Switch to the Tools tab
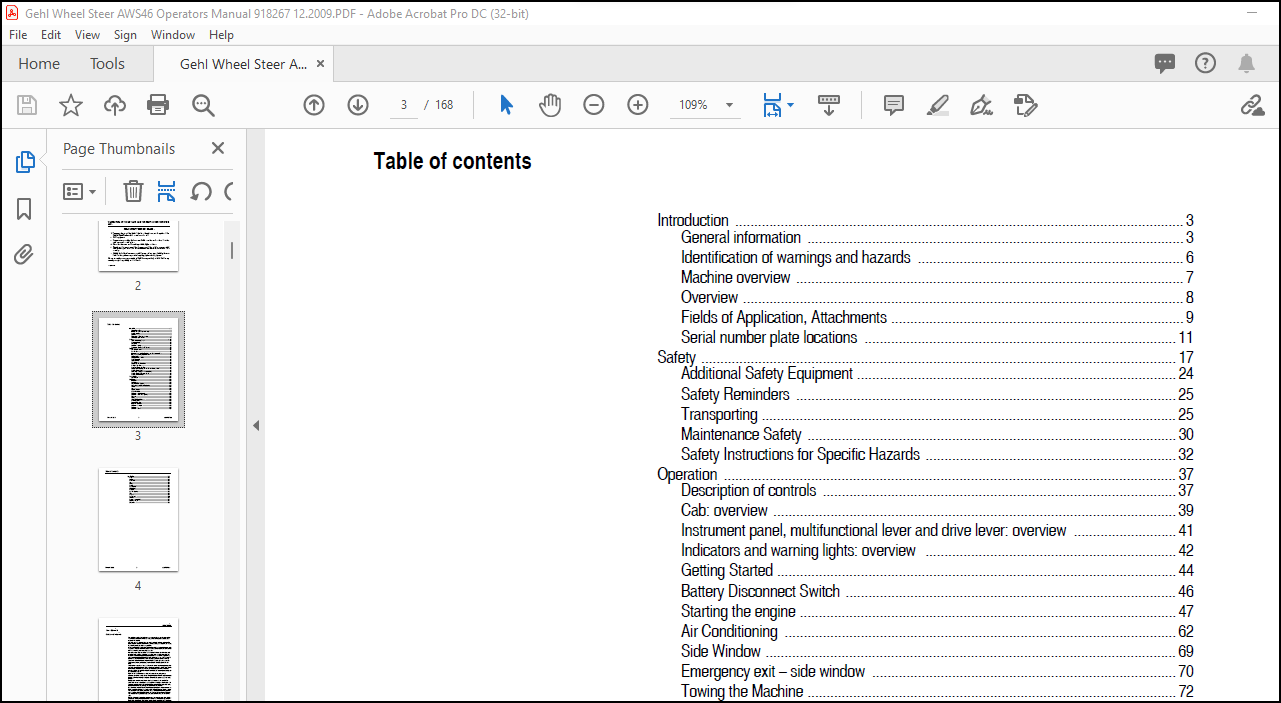 (x=107, y=63)
